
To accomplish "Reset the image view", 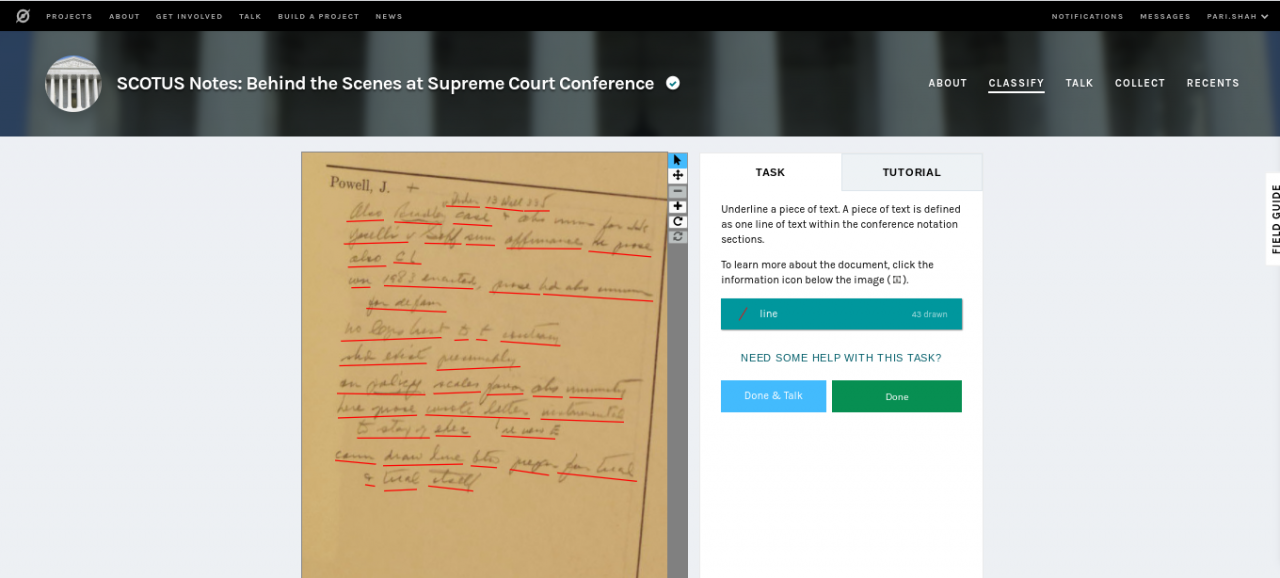I will (x=678, y=236).
